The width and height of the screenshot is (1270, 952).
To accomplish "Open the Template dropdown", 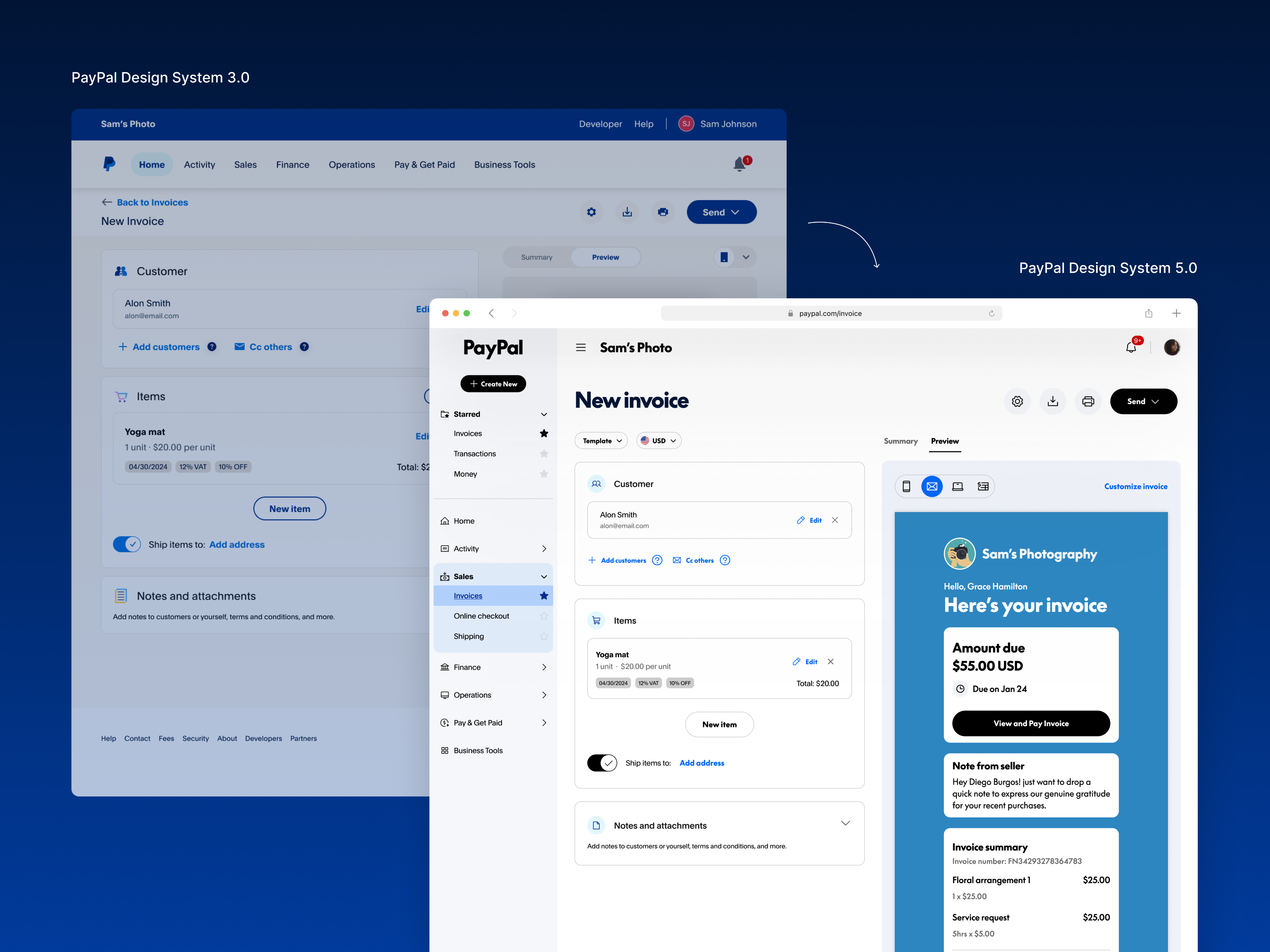I will click(x=601, y=441).
